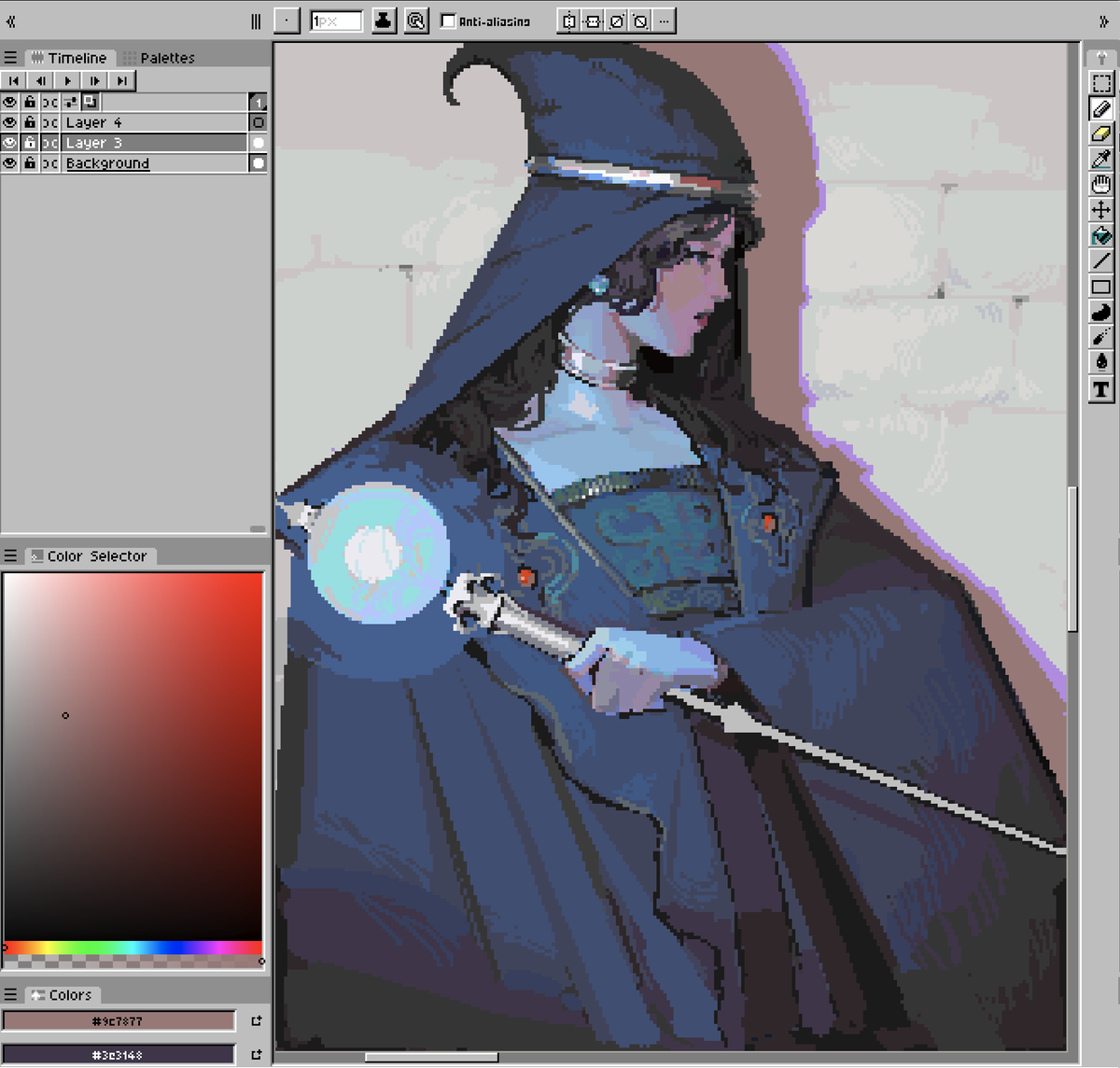The image size is (1120, 1068).
Task: Select the Color Selector tab
Action: pos(91,555)
